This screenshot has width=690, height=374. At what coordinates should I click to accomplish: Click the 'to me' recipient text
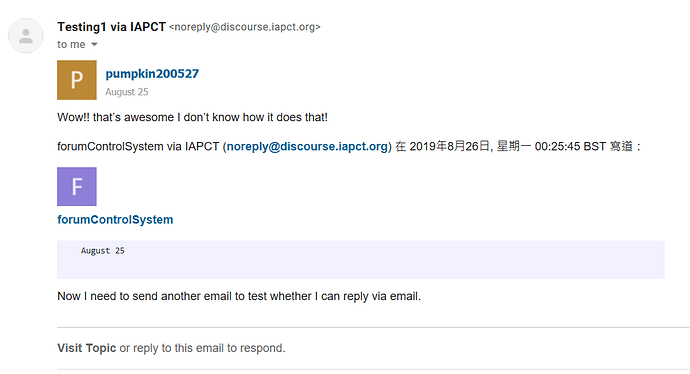71,44
